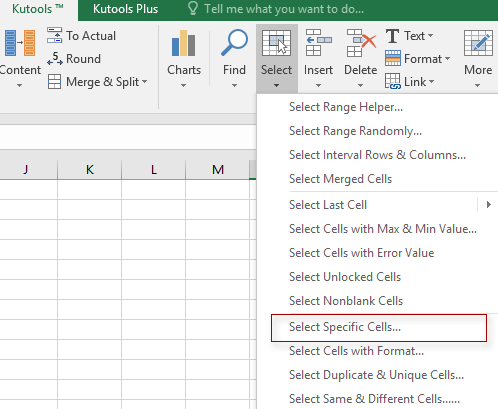
Task: Click the To Actual icon
Action: point(54,35)
